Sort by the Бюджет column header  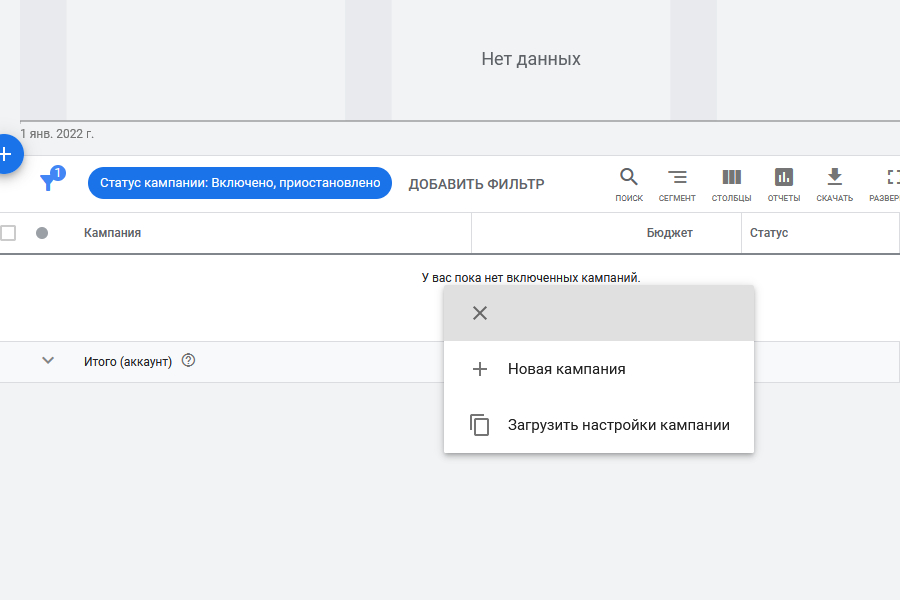[x=669, y=233]
